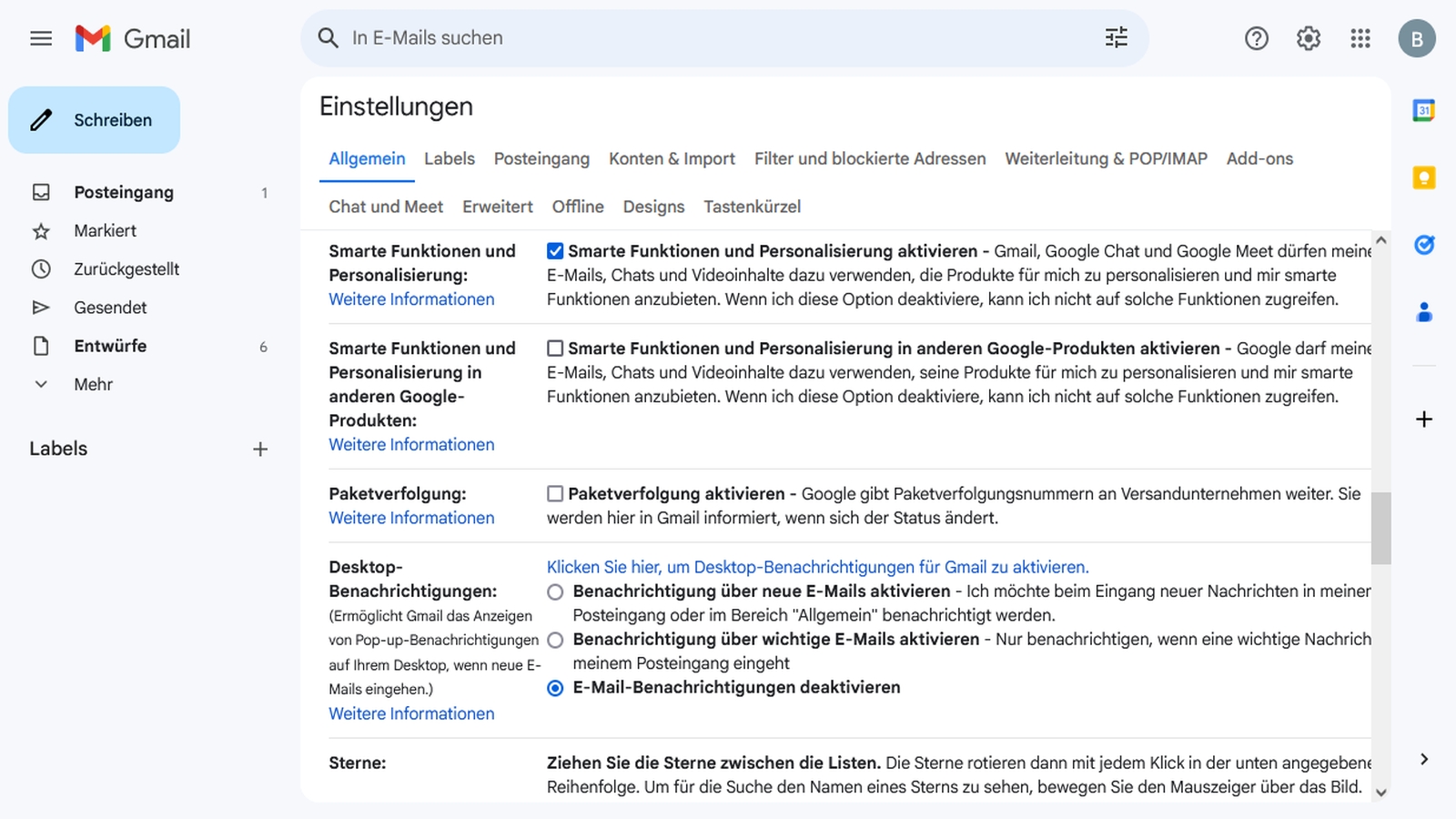Viewport: 1456px width, 819px height.
Task: Open Weitere Informationen under anderen Google-Produkten
Action: [411, 445]
